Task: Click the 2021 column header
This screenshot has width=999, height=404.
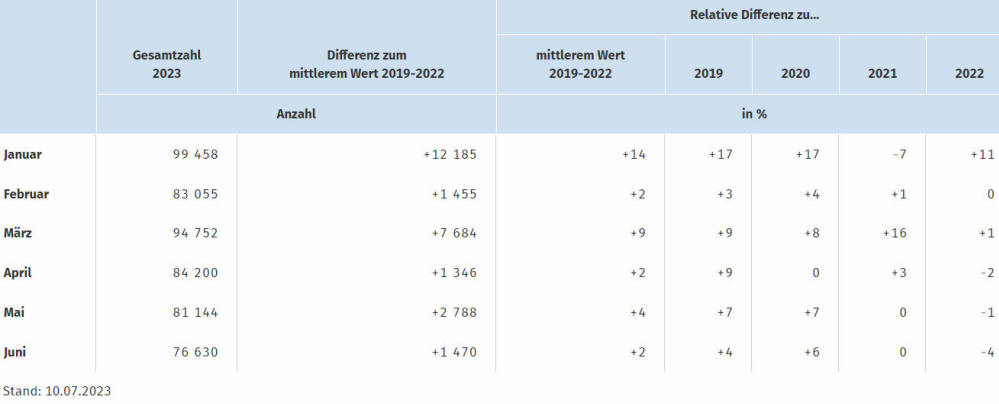Action: click(x=882, y=73)
